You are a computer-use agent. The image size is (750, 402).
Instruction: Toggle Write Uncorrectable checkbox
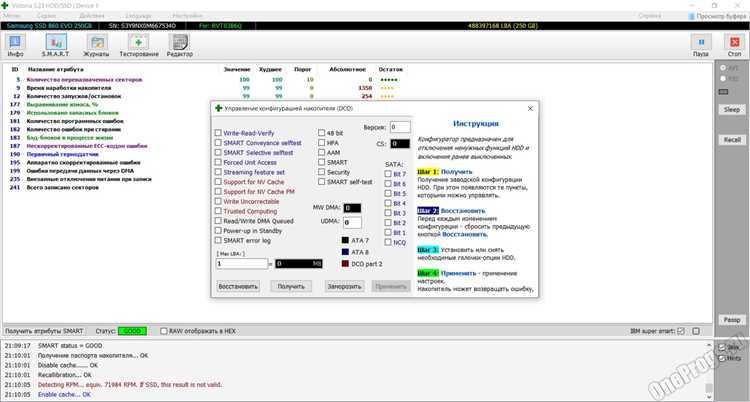click(x=218, y=201)
